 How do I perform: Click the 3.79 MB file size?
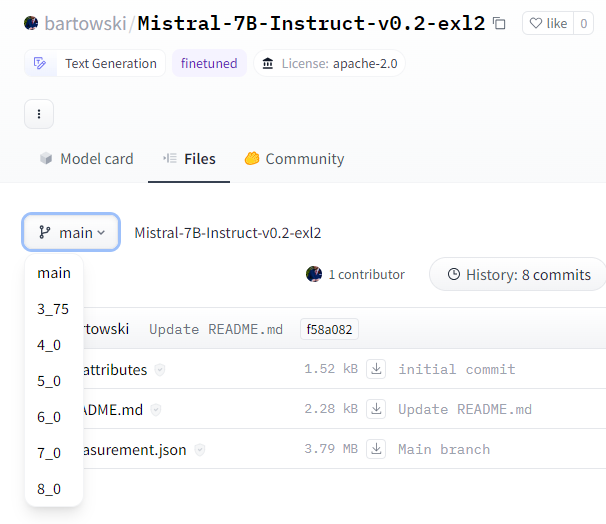(x=331, y=449)
